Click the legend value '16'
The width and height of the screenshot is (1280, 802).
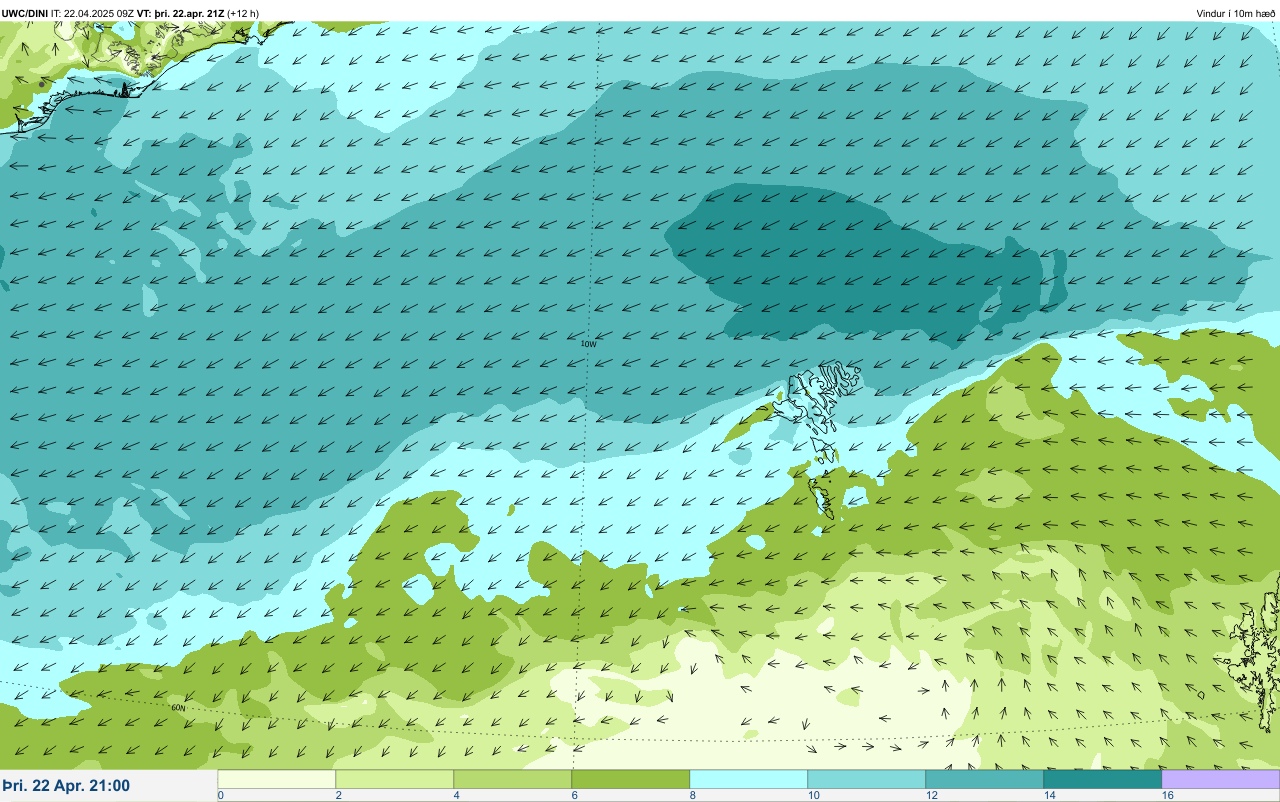point(1168,795)
